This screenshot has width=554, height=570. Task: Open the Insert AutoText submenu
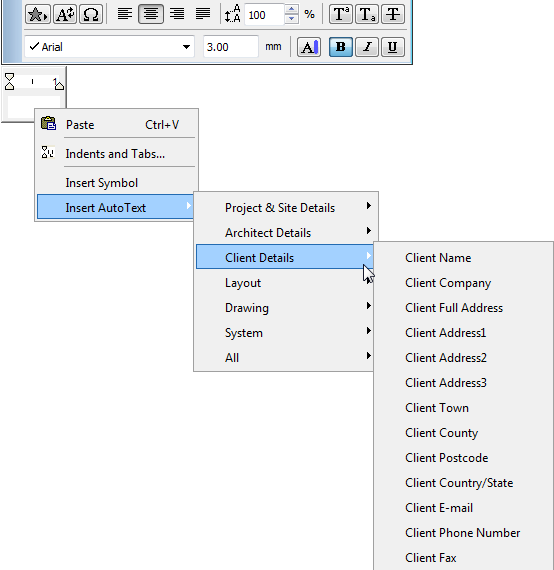tap(115, 207)
